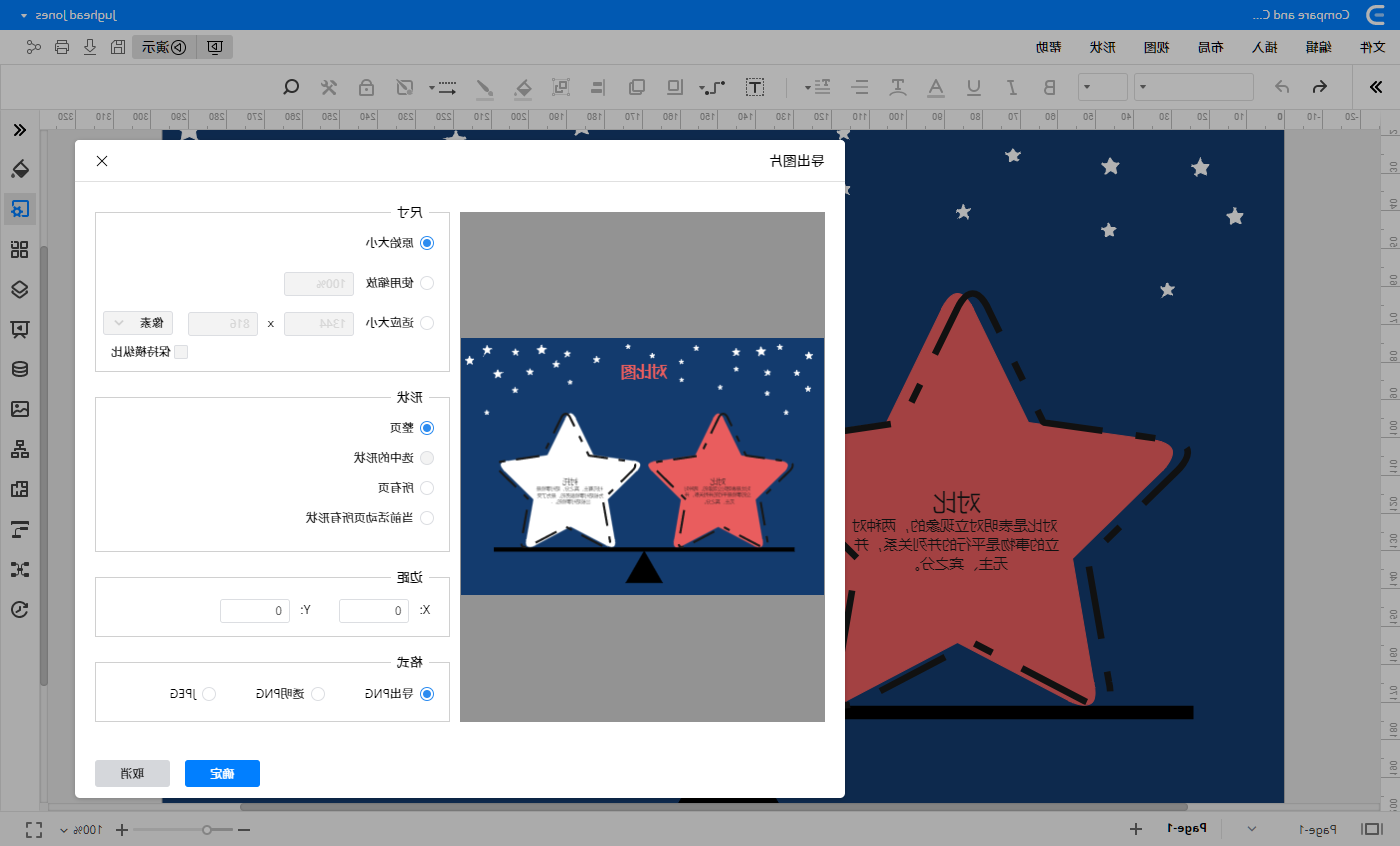Switch to the bold Page-1 tab

click(x=1188, y=828)
